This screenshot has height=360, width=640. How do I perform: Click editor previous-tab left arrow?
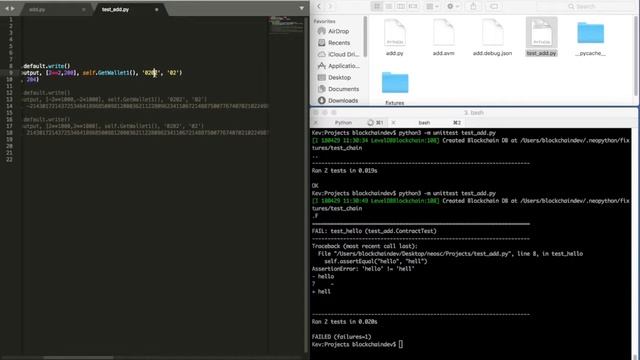tap(7, 8)
